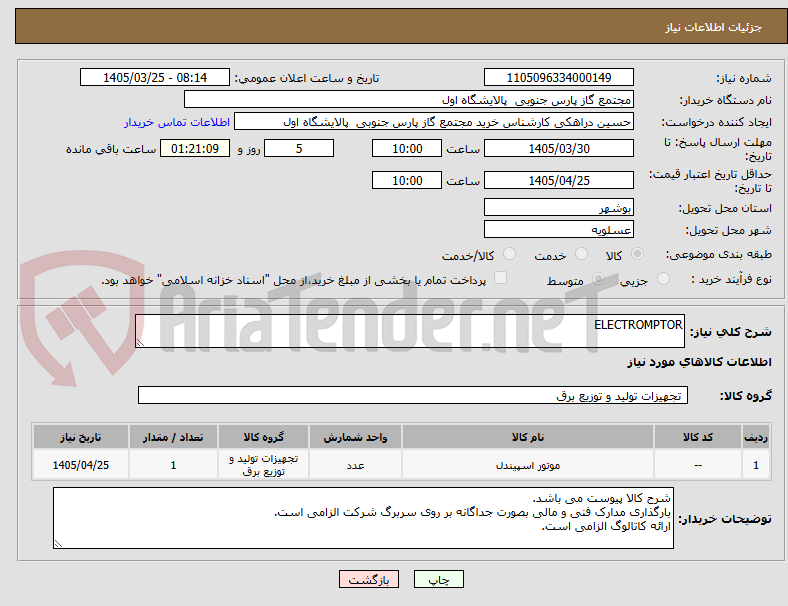The width and height of the screenshot is (788, 606).
Task: Click the buyer notes text area
Action: [363, 518]
